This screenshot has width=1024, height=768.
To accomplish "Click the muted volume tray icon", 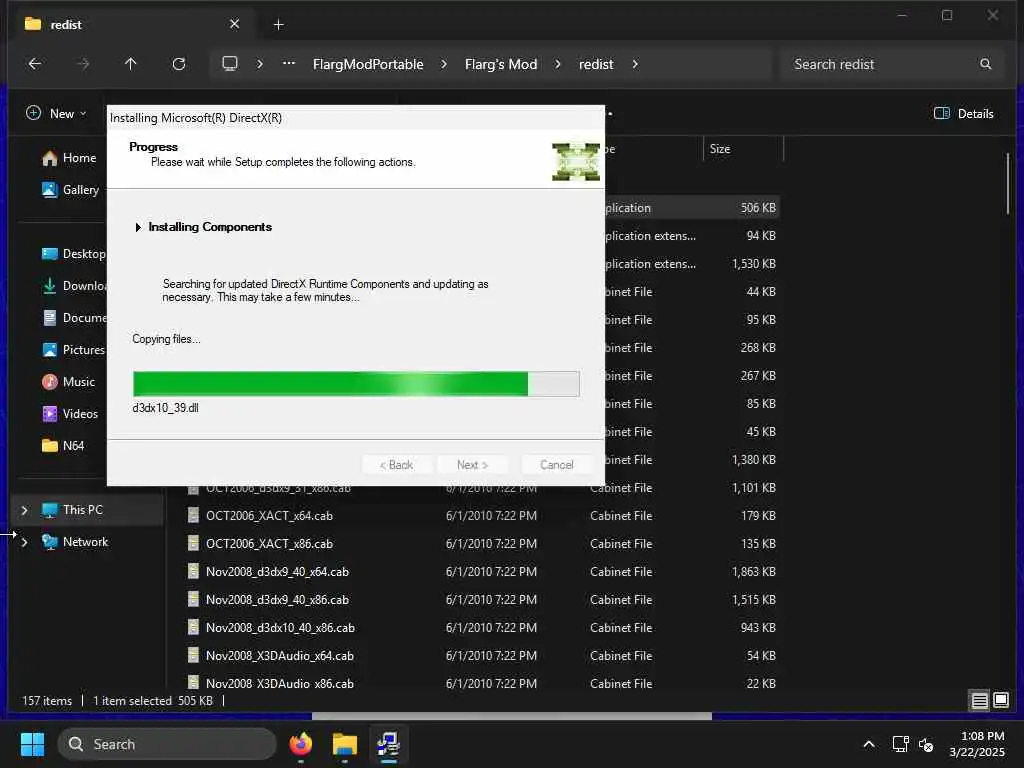I will pos(925,744).
